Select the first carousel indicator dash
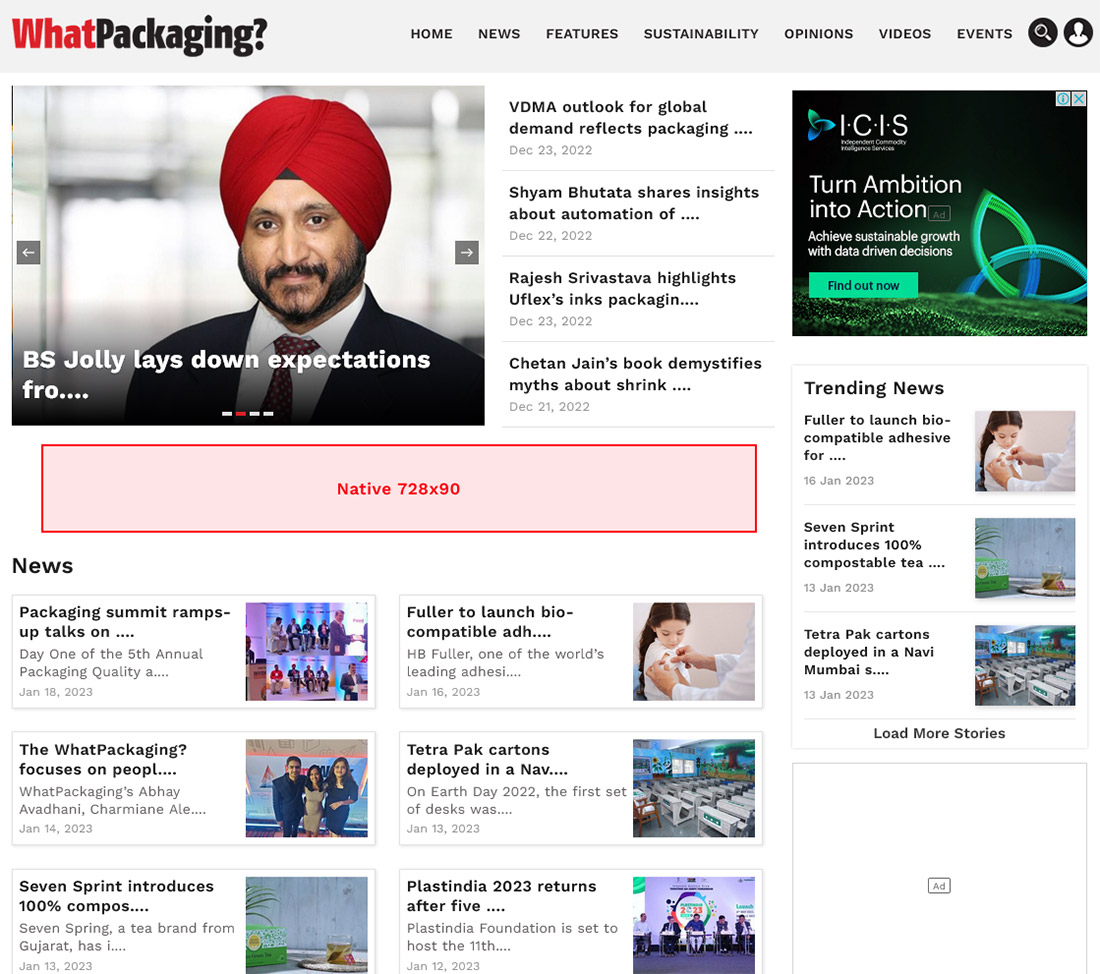The width and height of the screenshot is (1100, 974). (x=227, y=414)
